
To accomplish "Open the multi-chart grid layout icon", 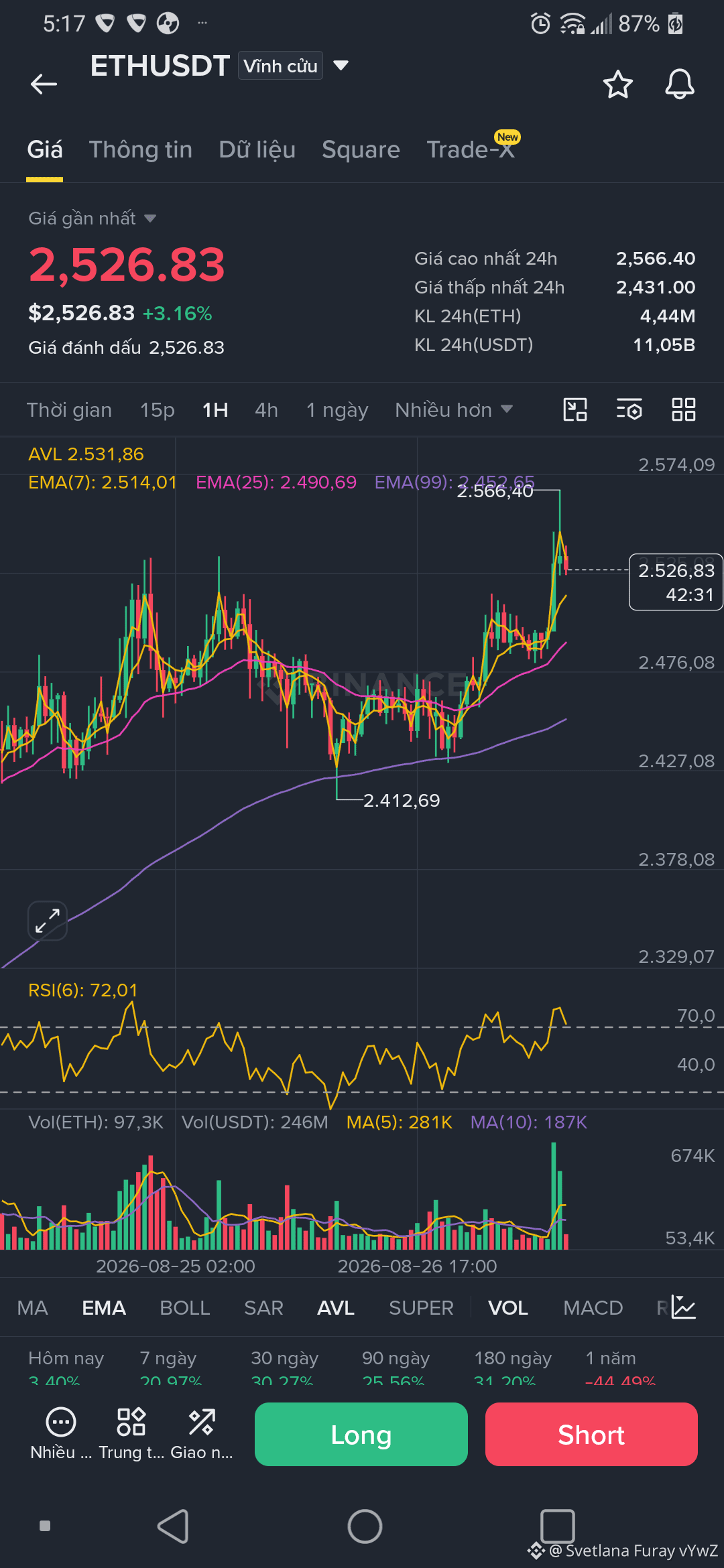I will click(684, 409).
